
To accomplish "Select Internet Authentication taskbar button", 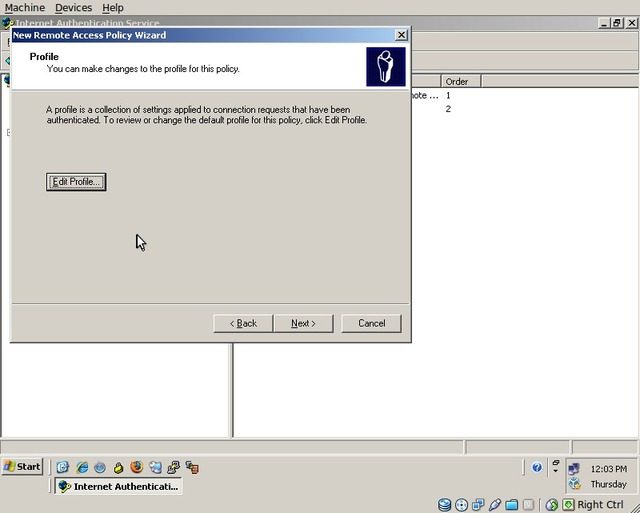I will tap(117, 486).
